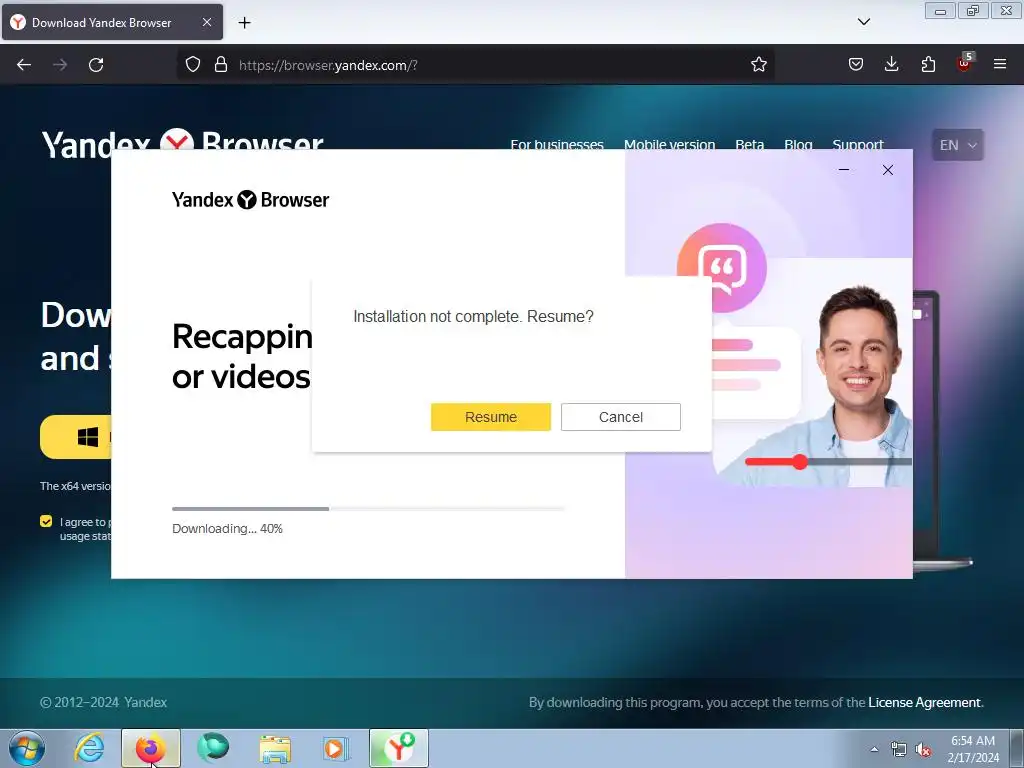The width and height of the screenshot is (1024, 768).
Task: Open Windows Explorer from the taskbar
Action: click(275, 748)
